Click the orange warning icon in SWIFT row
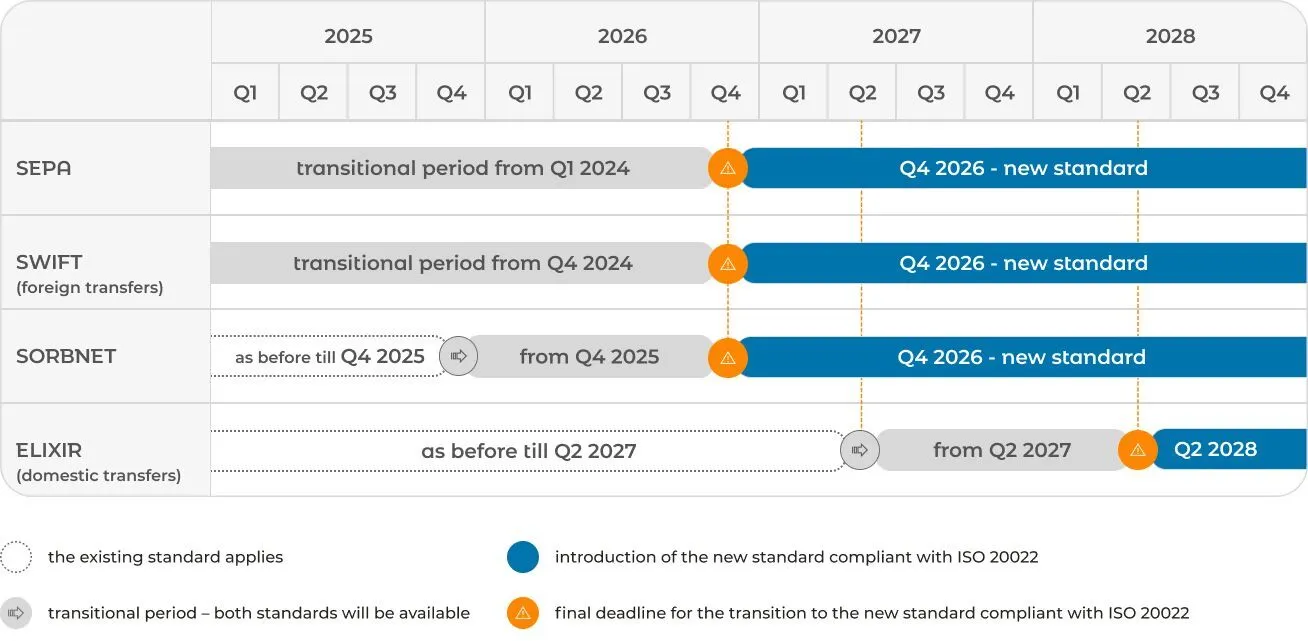Image resolution: width=1308 pixels, height=641 pixels. (x=728, y=263)
